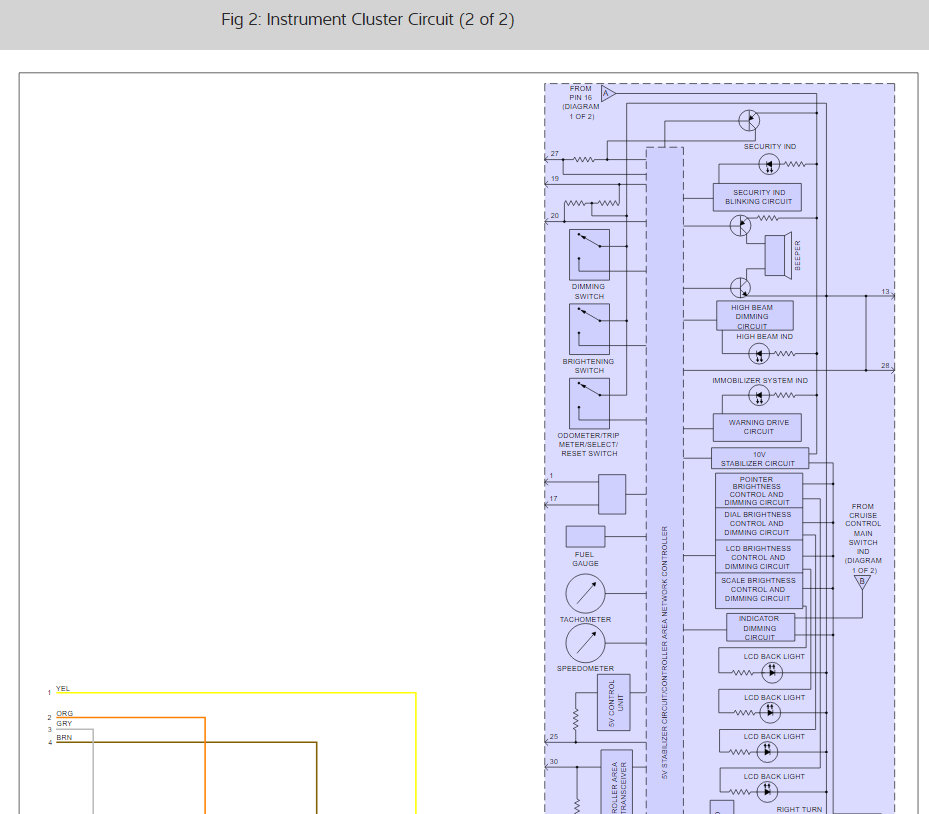Click pin number 30
The height and width of the screenshot is (814, 929).
554,762
